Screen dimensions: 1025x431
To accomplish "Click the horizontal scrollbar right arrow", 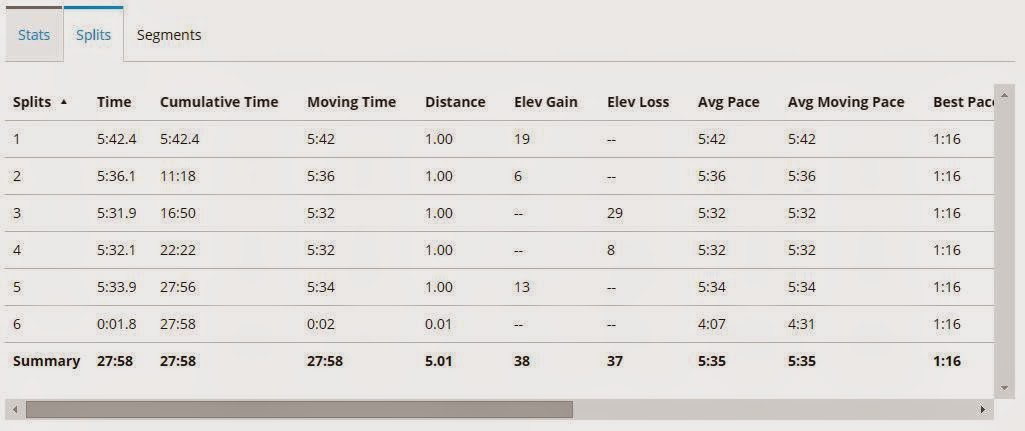I will coord(983,409).
